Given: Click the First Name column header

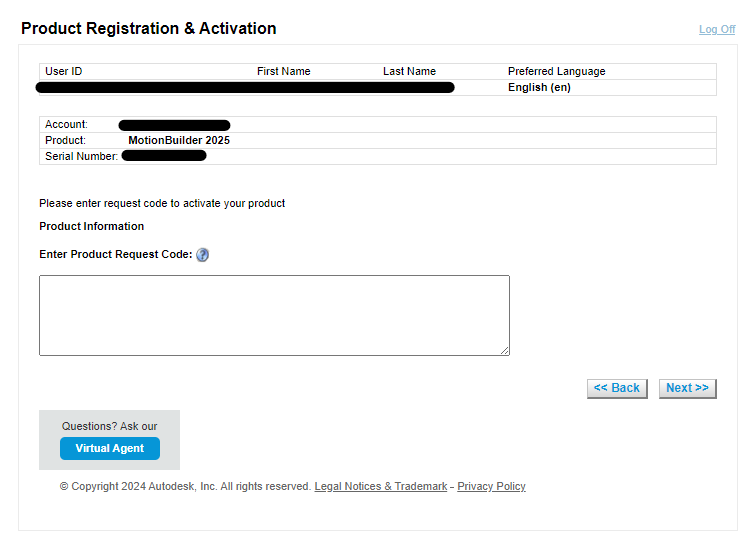Looking at the screenshot, I should tap(283, 72).
